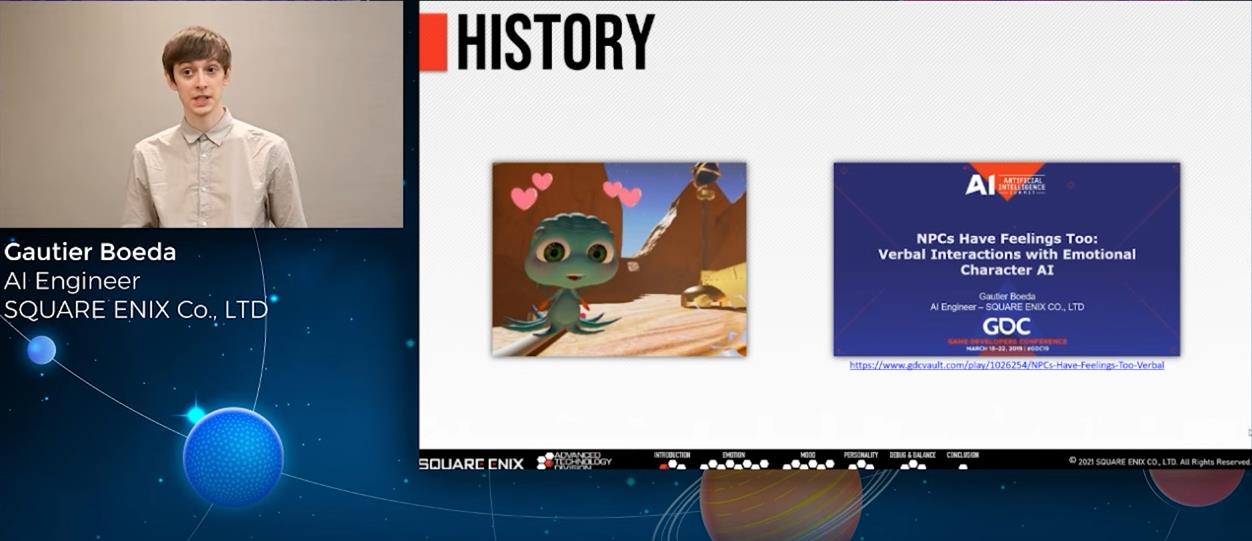This screenshot has width=1252, height=541.
Task: Click the Advanced Technology Division logo
Action: point(575,461)
